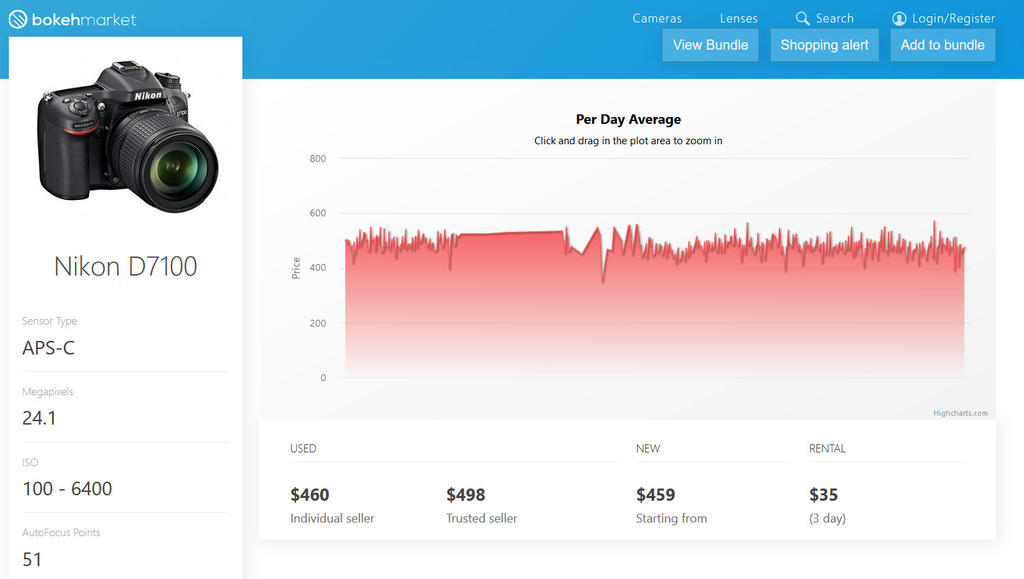
Task: Open the Cameras menu item
Action: (x=657, y=18)
